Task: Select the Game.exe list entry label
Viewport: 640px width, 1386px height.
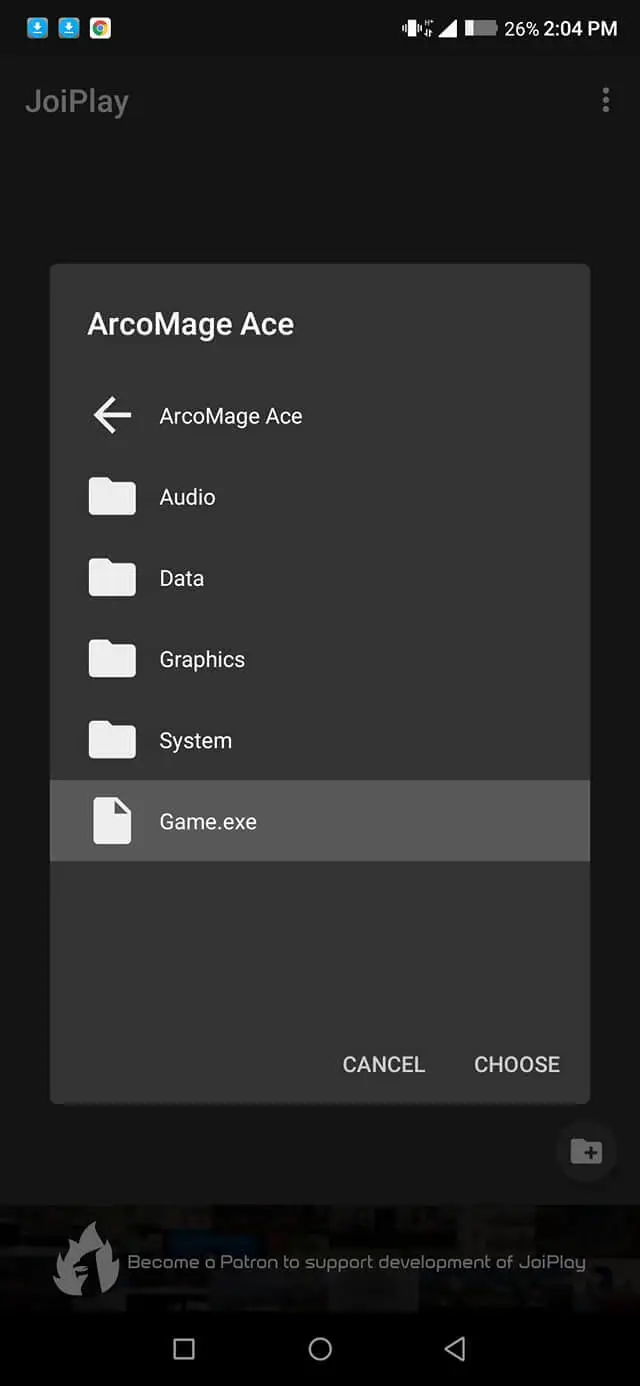Action: pos(208,821)
